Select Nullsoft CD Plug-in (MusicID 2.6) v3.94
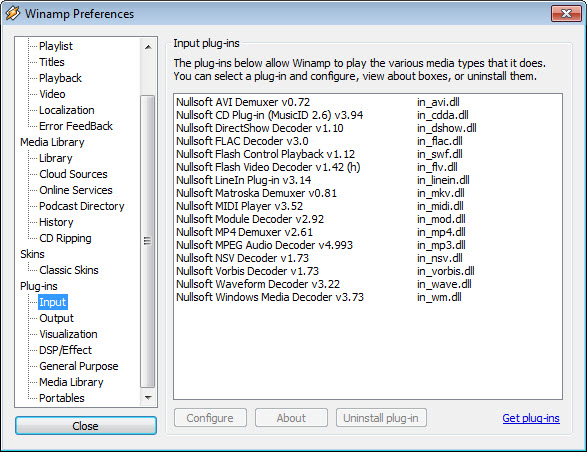 pos(270,115)
